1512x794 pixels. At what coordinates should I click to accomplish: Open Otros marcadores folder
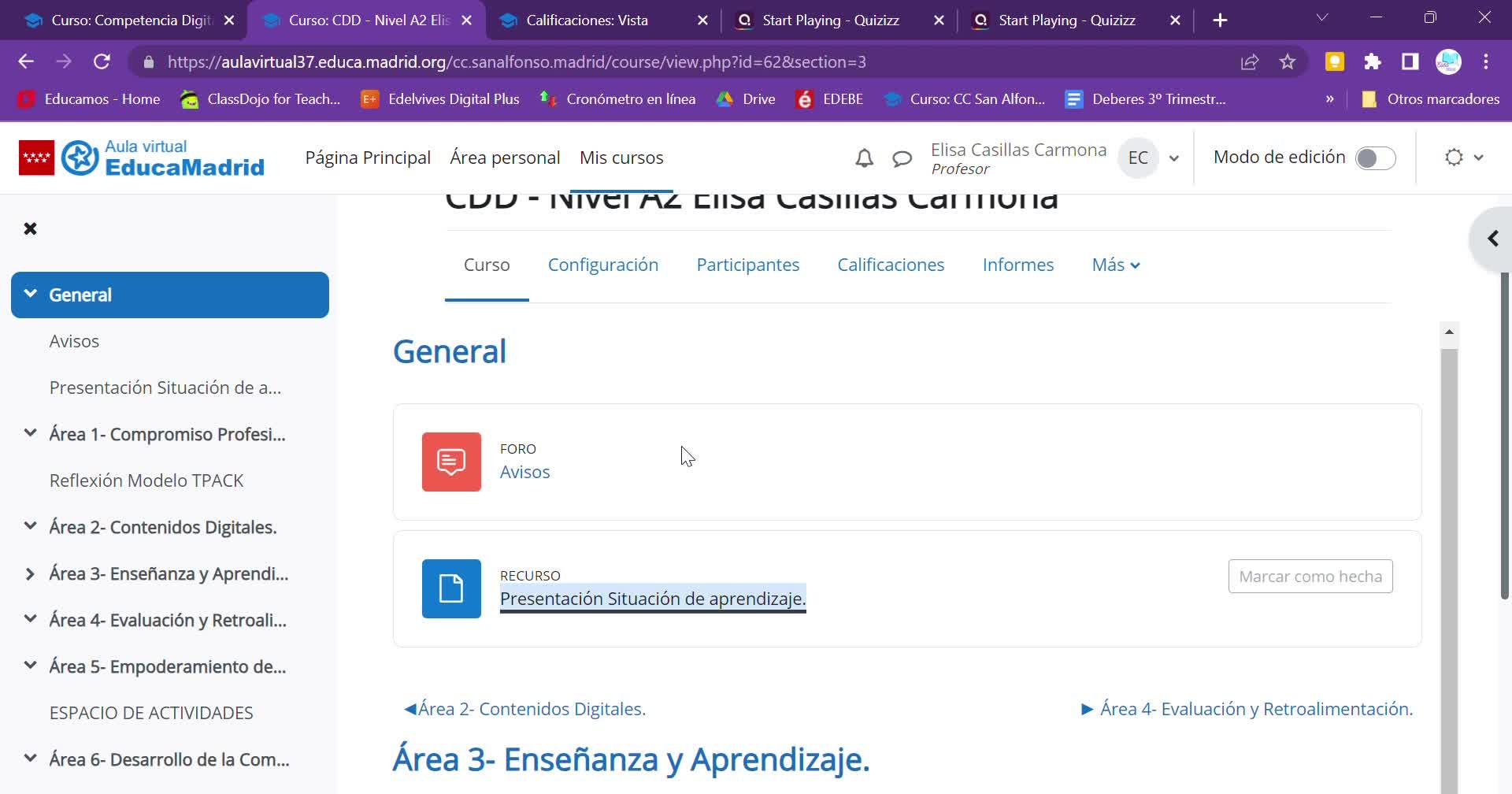(x=1430, y=99)
